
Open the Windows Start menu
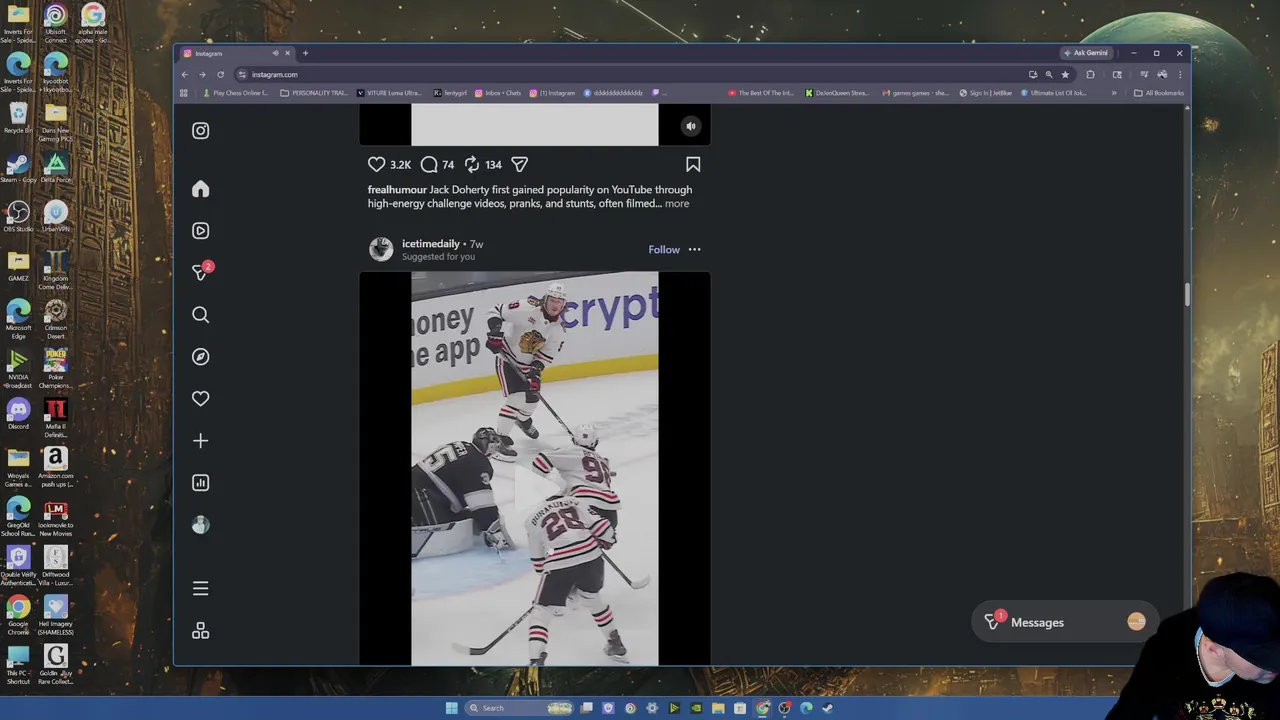point(451,708)
